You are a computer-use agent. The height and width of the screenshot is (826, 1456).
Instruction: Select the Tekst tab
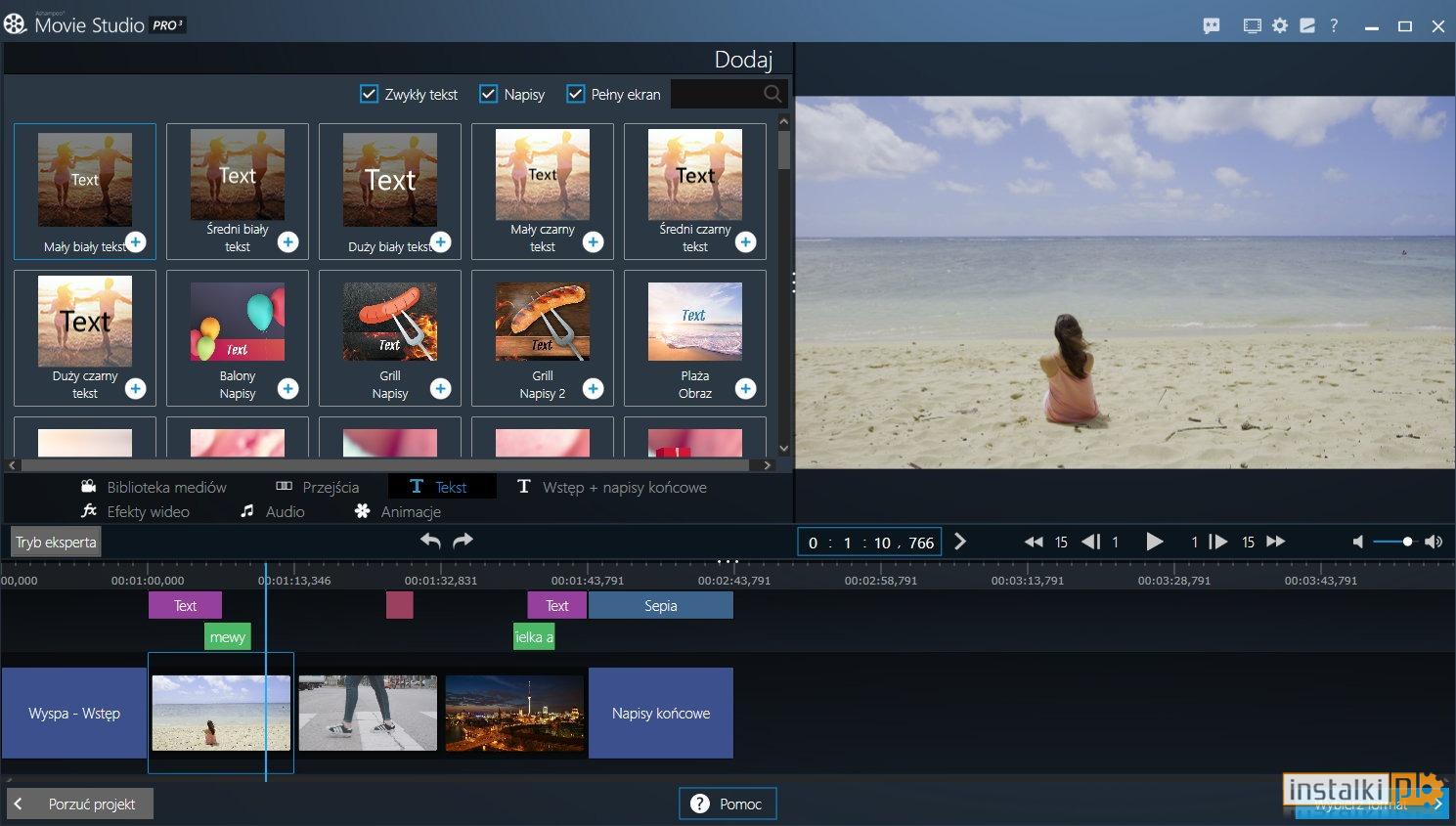coord(442,487)
